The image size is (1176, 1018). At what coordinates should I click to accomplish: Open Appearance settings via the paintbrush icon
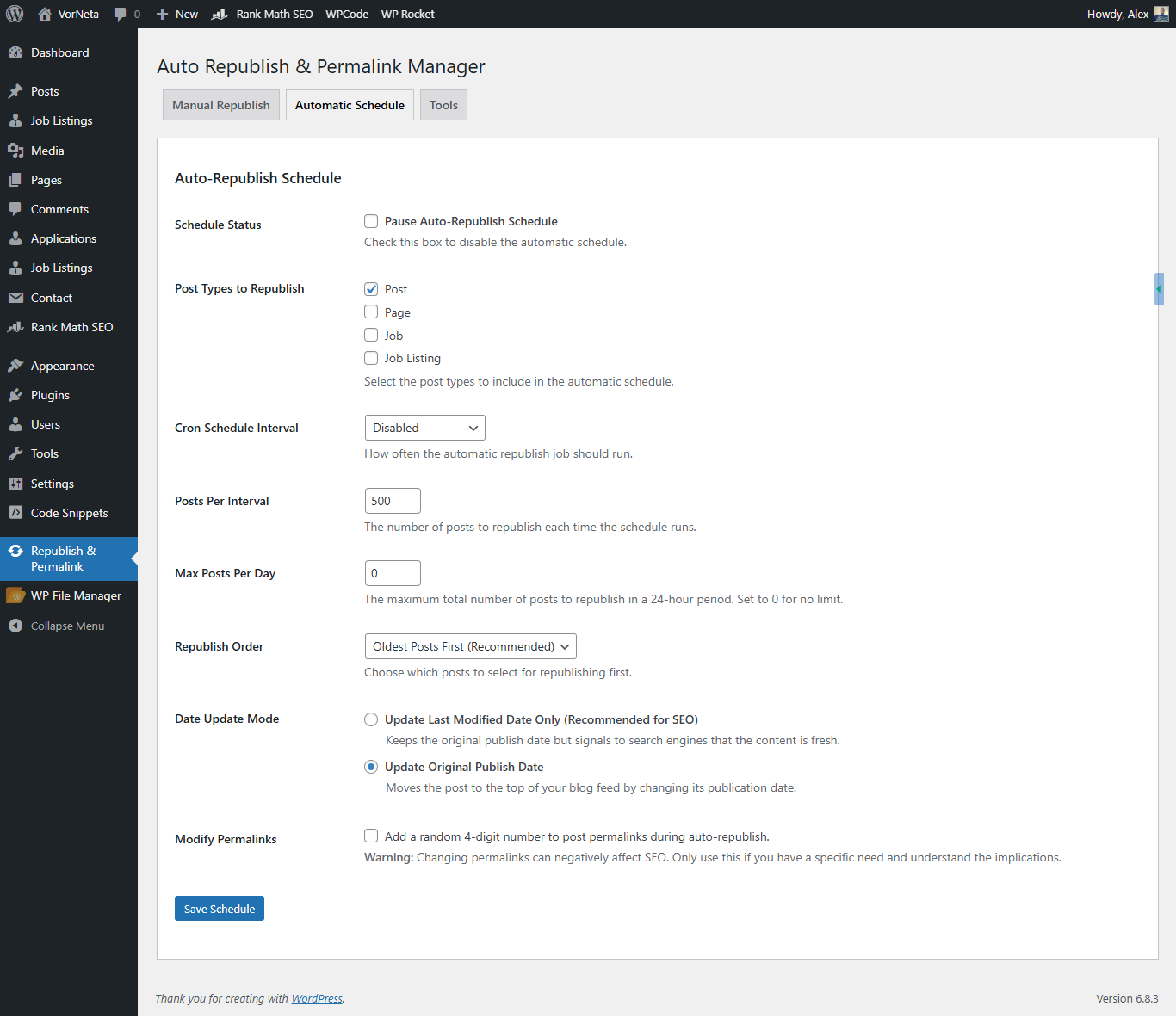(17, 365)
